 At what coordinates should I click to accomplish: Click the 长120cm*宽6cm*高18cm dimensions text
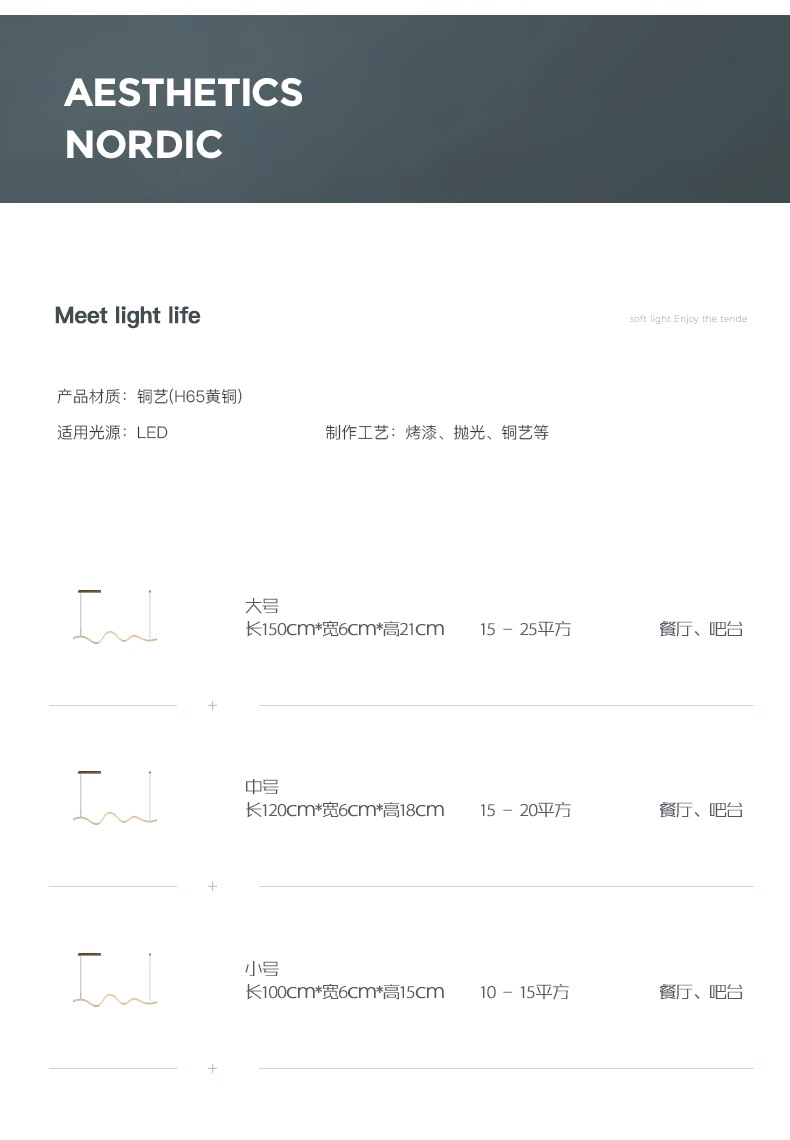344,810
